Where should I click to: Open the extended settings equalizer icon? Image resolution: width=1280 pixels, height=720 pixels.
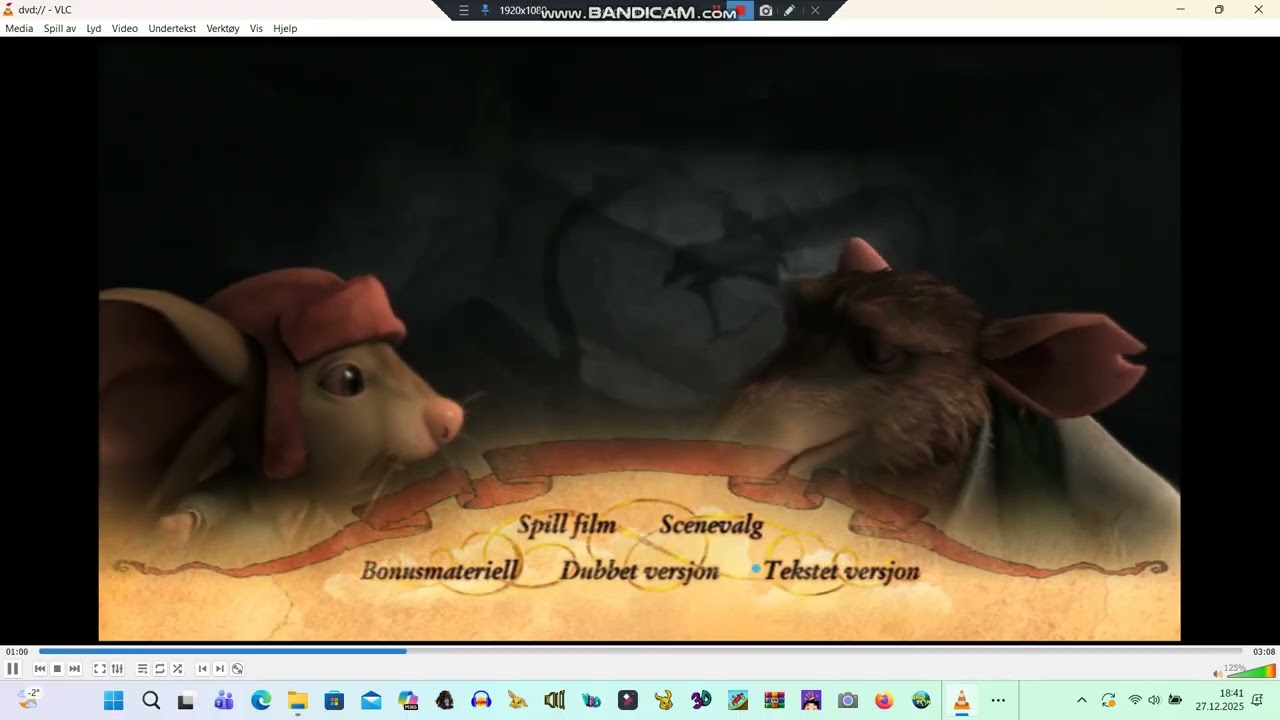(117, 669)
